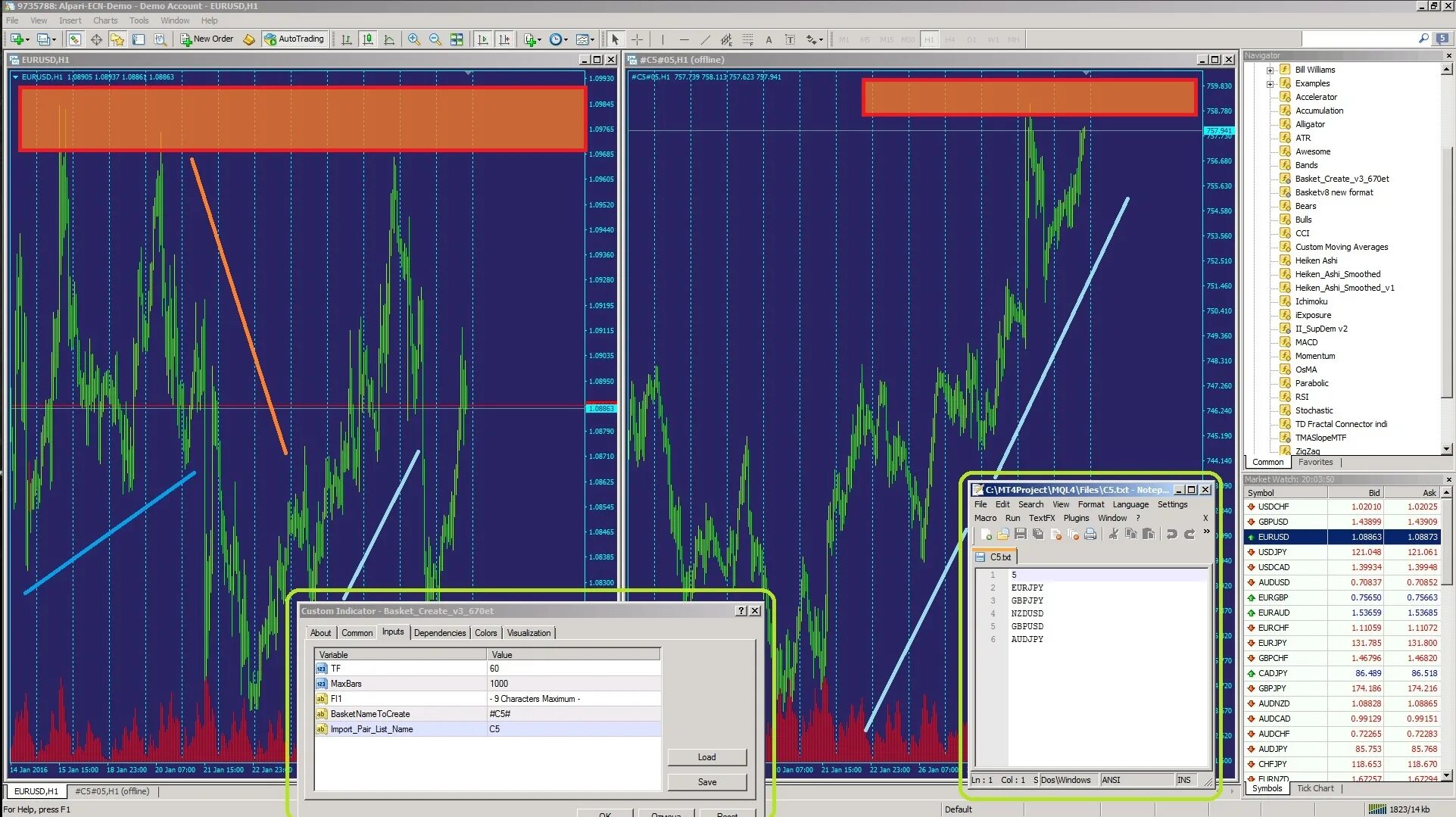
Task: Select the cursor arrow tool
Action: [616, 39]
